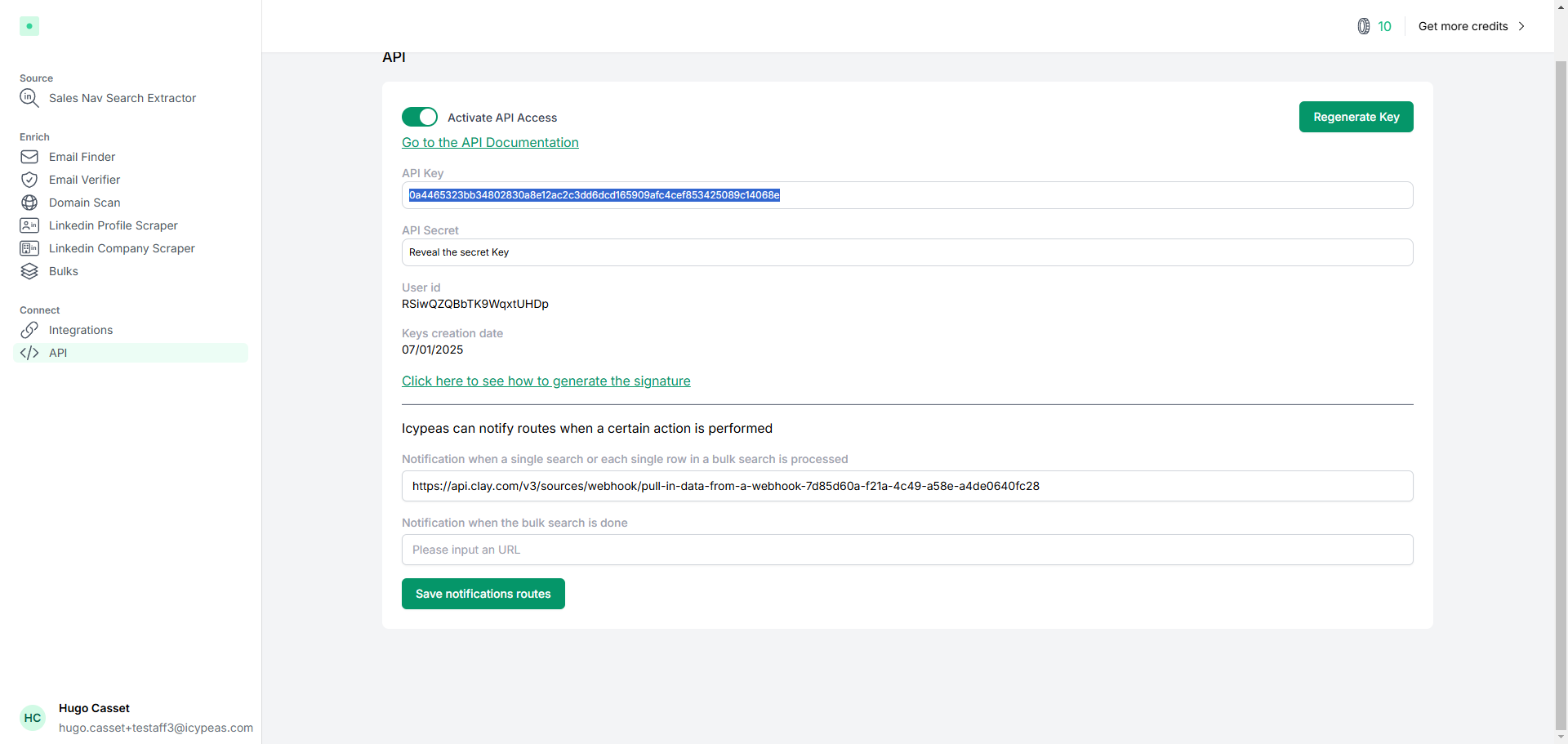Screen dimensions: 1568x744
Task: Click inside the API Key field
Action: [907, 195]
